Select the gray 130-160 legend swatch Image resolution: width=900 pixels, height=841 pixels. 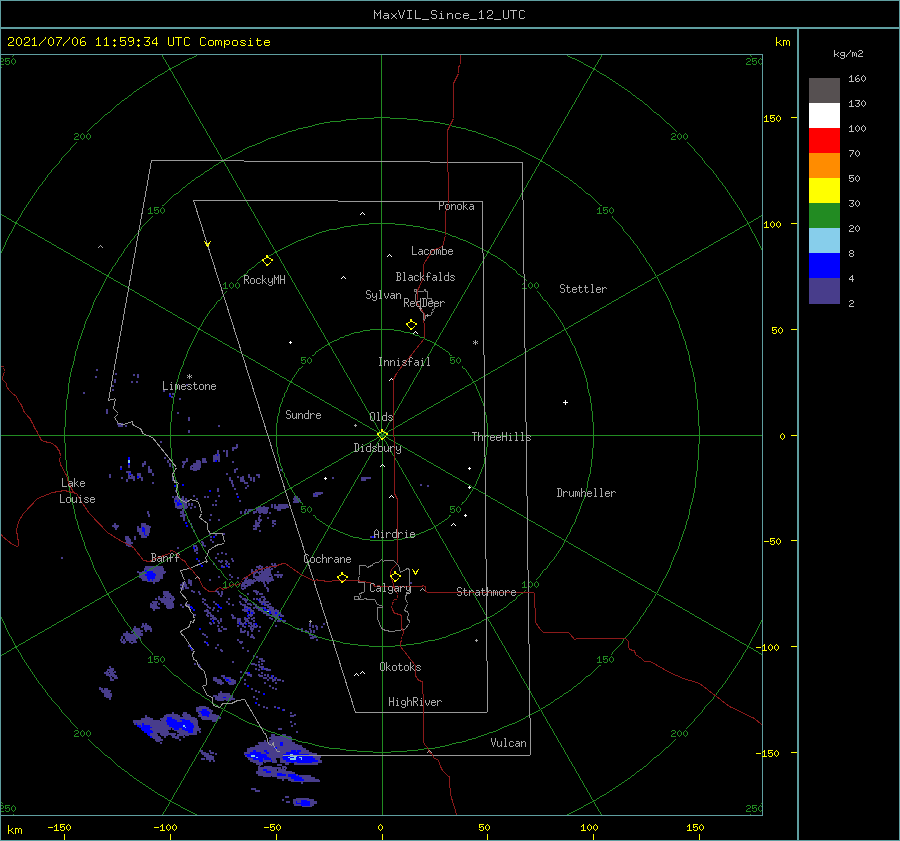pos(824,91)
